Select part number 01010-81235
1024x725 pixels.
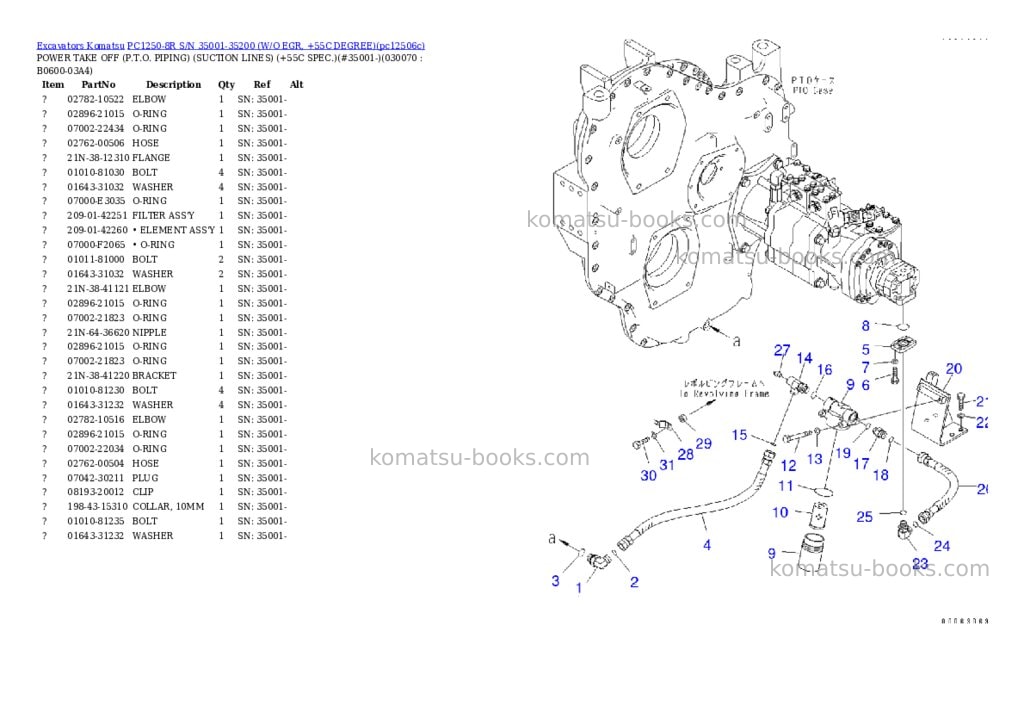[95, 521]
